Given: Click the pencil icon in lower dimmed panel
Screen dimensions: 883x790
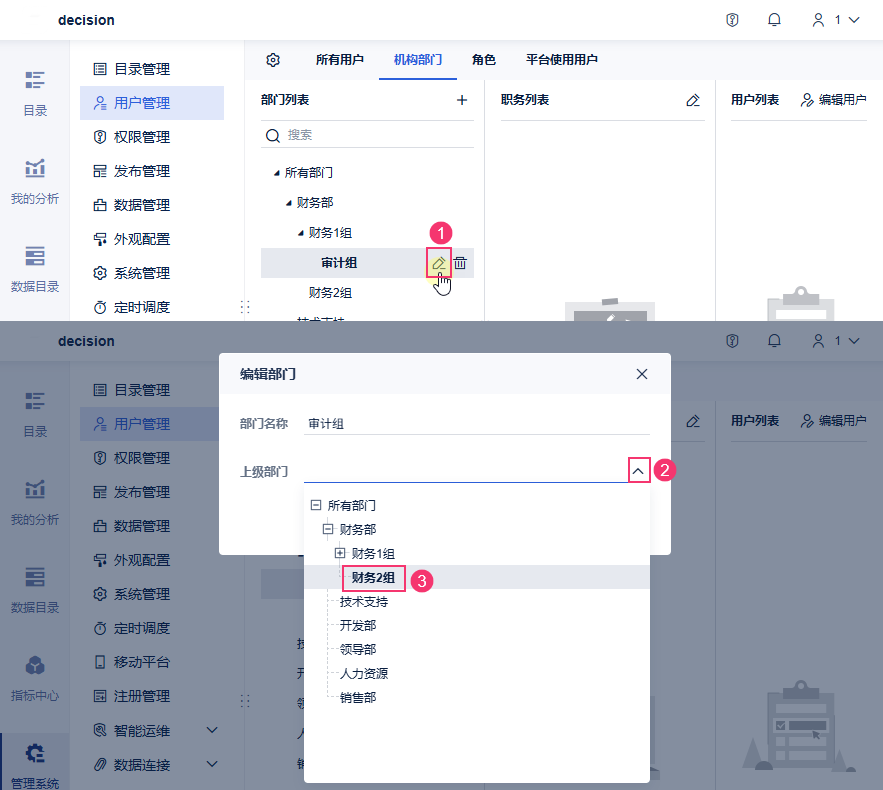Looking at the screenshot, I should coord(693,421).
